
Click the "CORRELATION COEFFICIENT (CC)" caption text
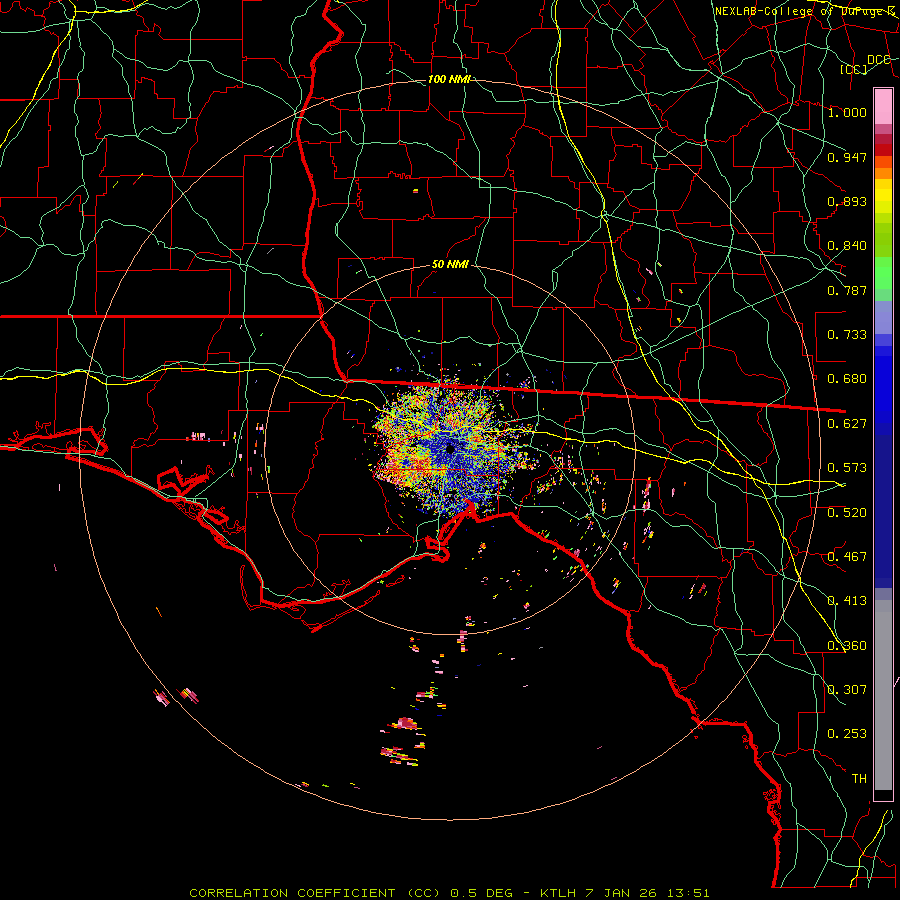(x=315, y=893)
